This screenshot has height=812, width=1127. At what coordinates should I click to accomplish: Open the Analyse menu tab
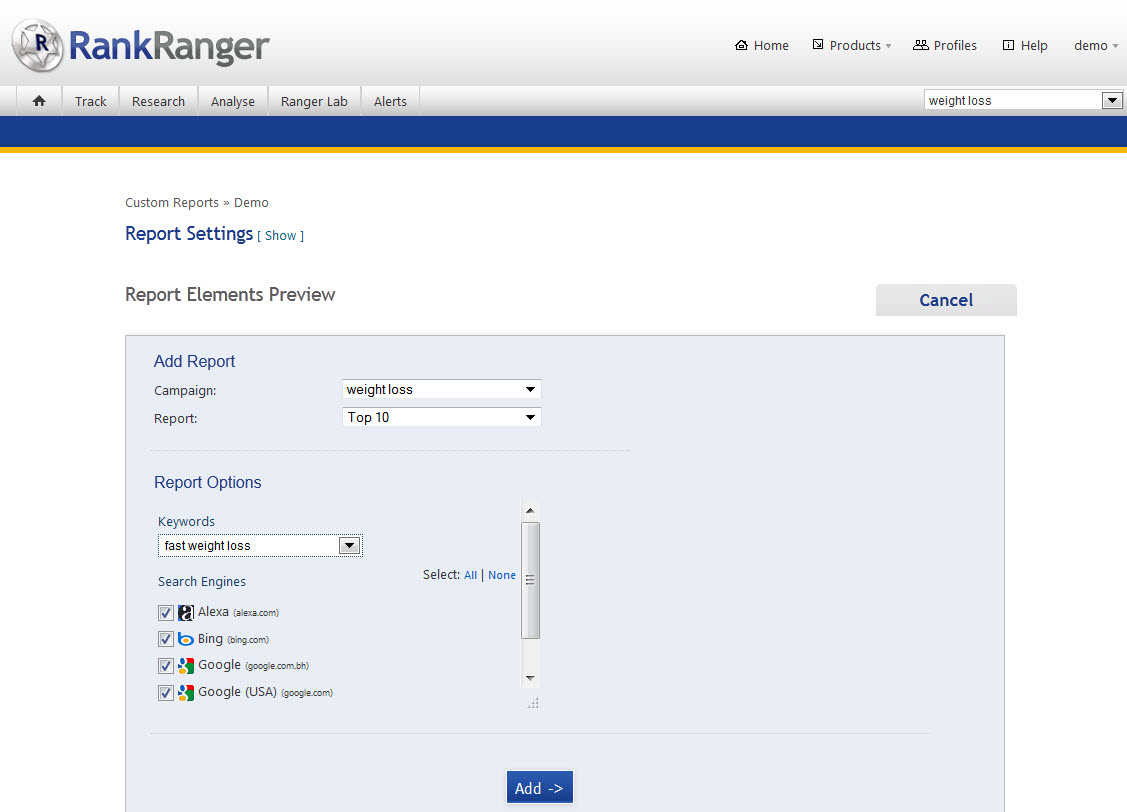(233, 101)
